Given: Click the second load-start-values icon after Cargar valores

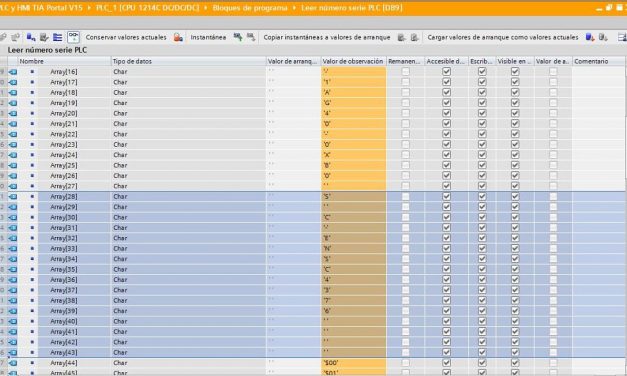Looking at the screenshot, I should (603, 37).
